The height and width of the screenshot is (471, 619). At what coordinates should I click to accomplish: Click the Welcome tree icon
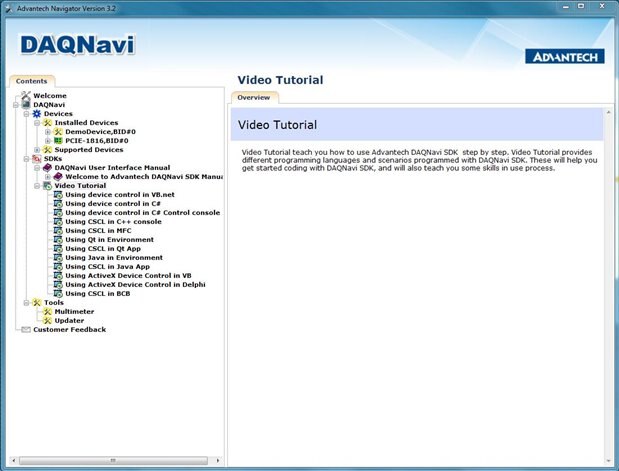click(26, 96)
